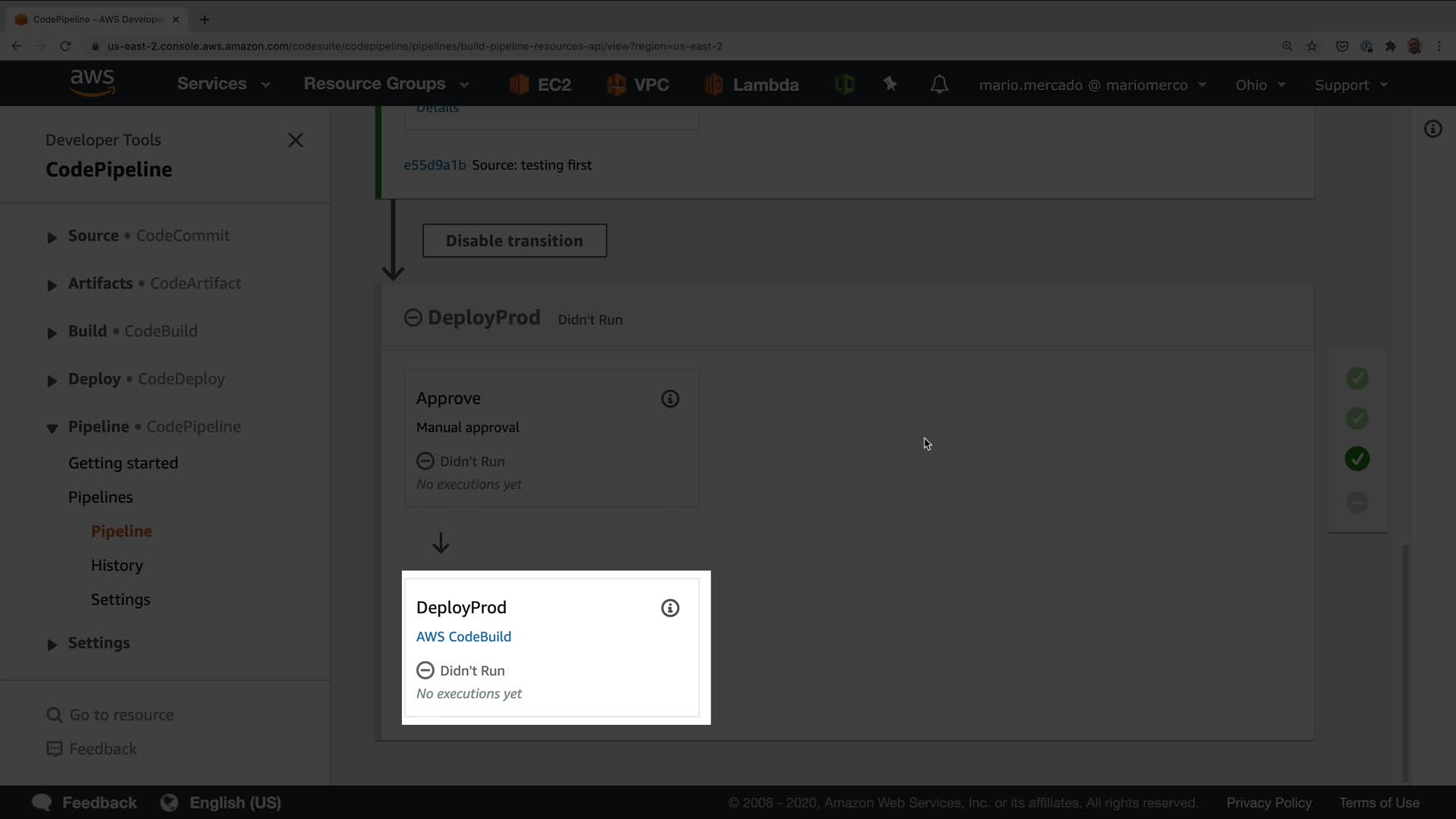
Task: Select Getting started in sidebar
Action: point(123,463)
